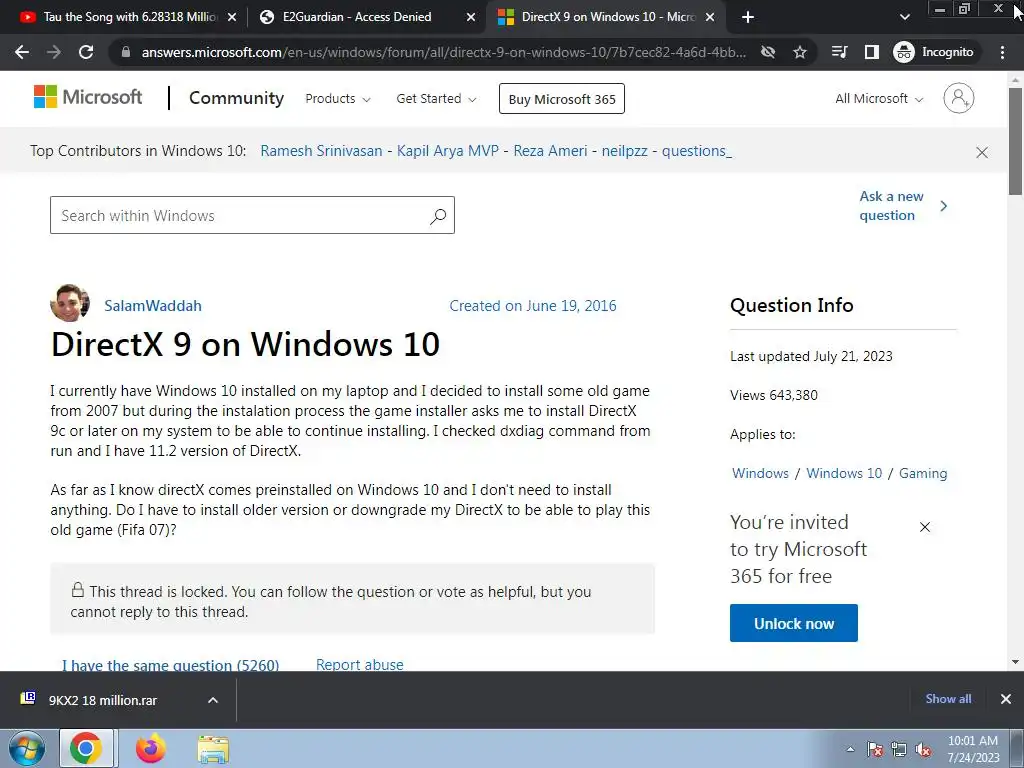This screenshot has height=768, width=1024.
Task: Click the network tray icon
Action: pos(899,749)
